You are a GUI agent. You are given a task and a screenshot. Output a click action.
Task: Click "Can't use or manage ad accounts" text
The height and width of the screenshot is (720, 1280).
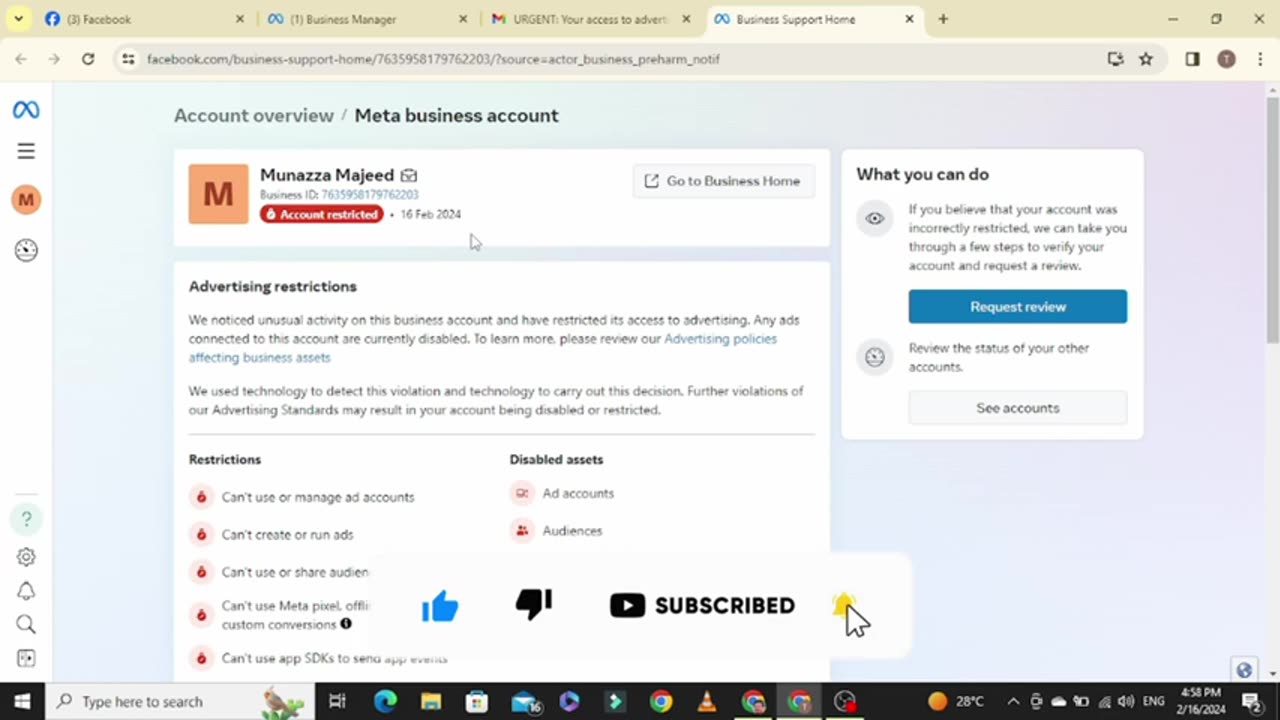pos(318,497)
